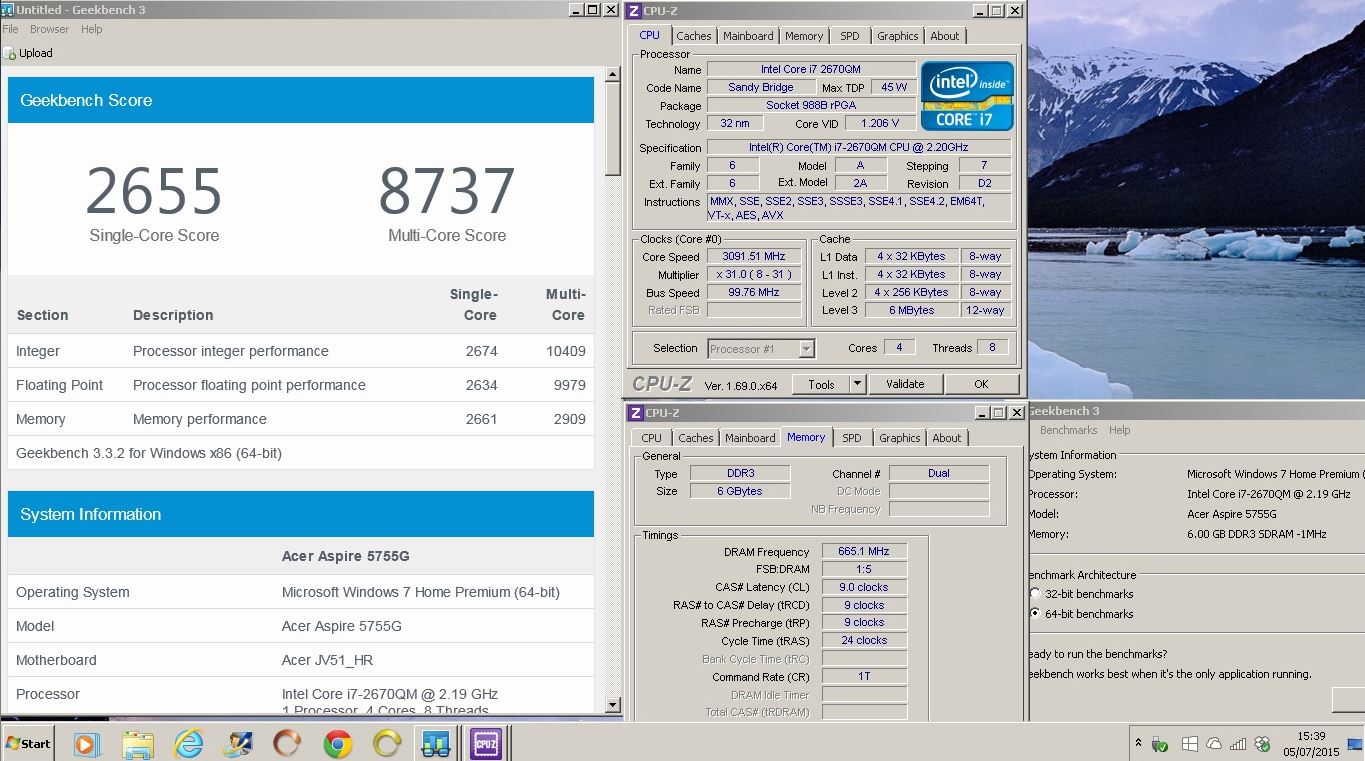Switch to SPD tab in the memory-timings CPU-Z window
This screenshot has width=1365, height=761.
(x=852, y=438)
